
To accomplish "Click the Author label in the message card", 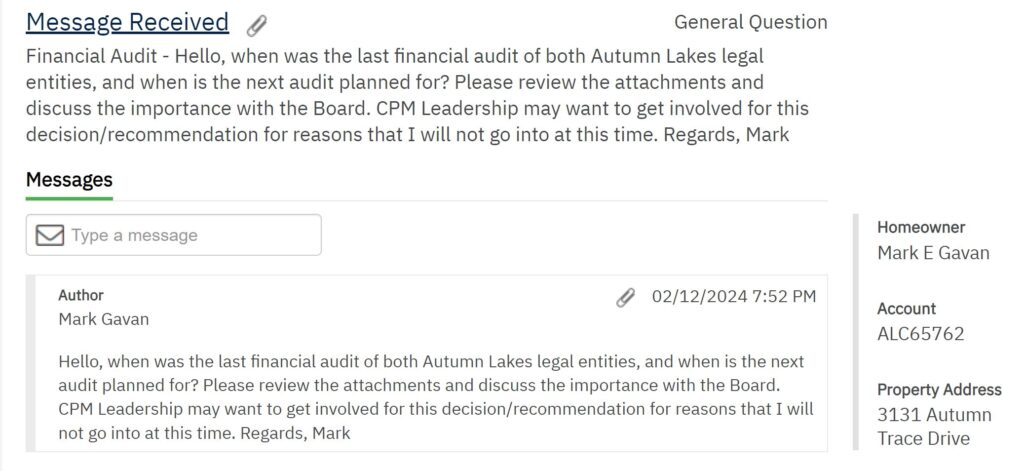I will pos(81,295).
